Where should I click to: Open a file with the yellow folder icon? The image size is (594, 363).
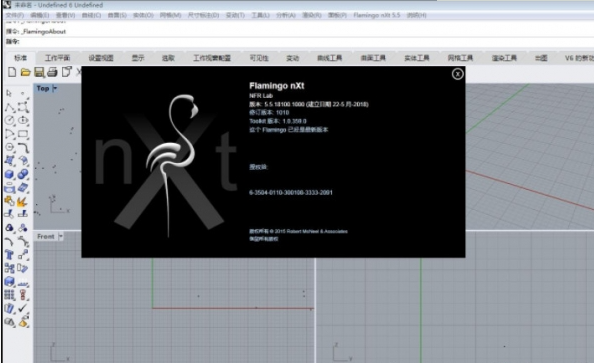(x=25, y=72)
